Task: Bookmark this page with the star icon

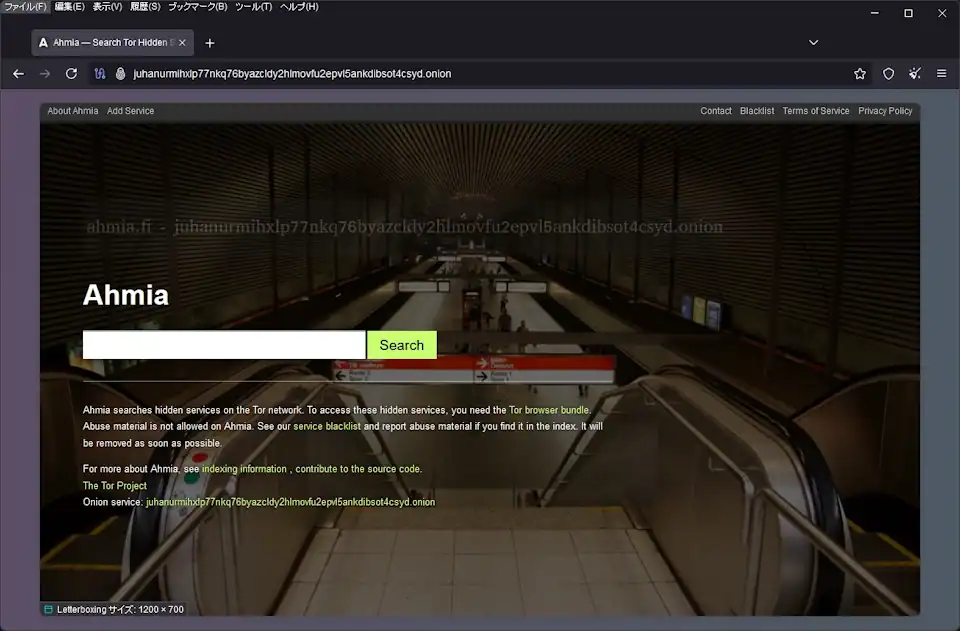Action: click(x=860, y=73)
